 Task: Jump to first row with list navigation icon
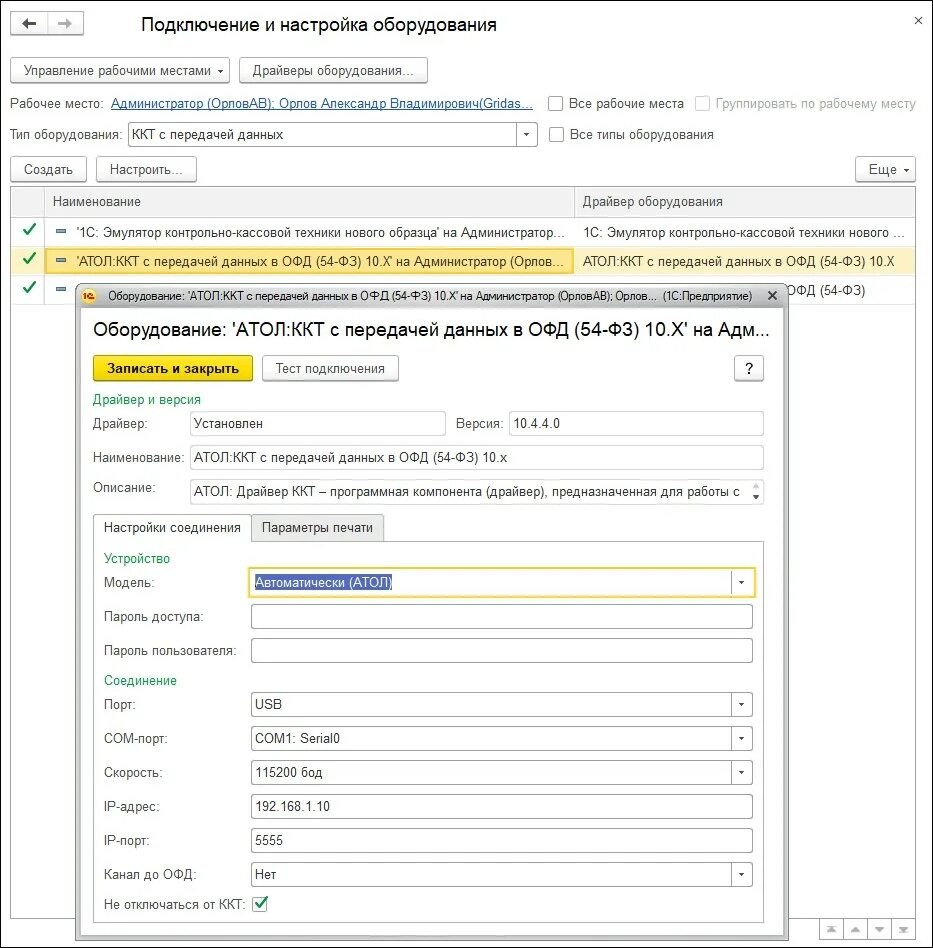[831, 929]
